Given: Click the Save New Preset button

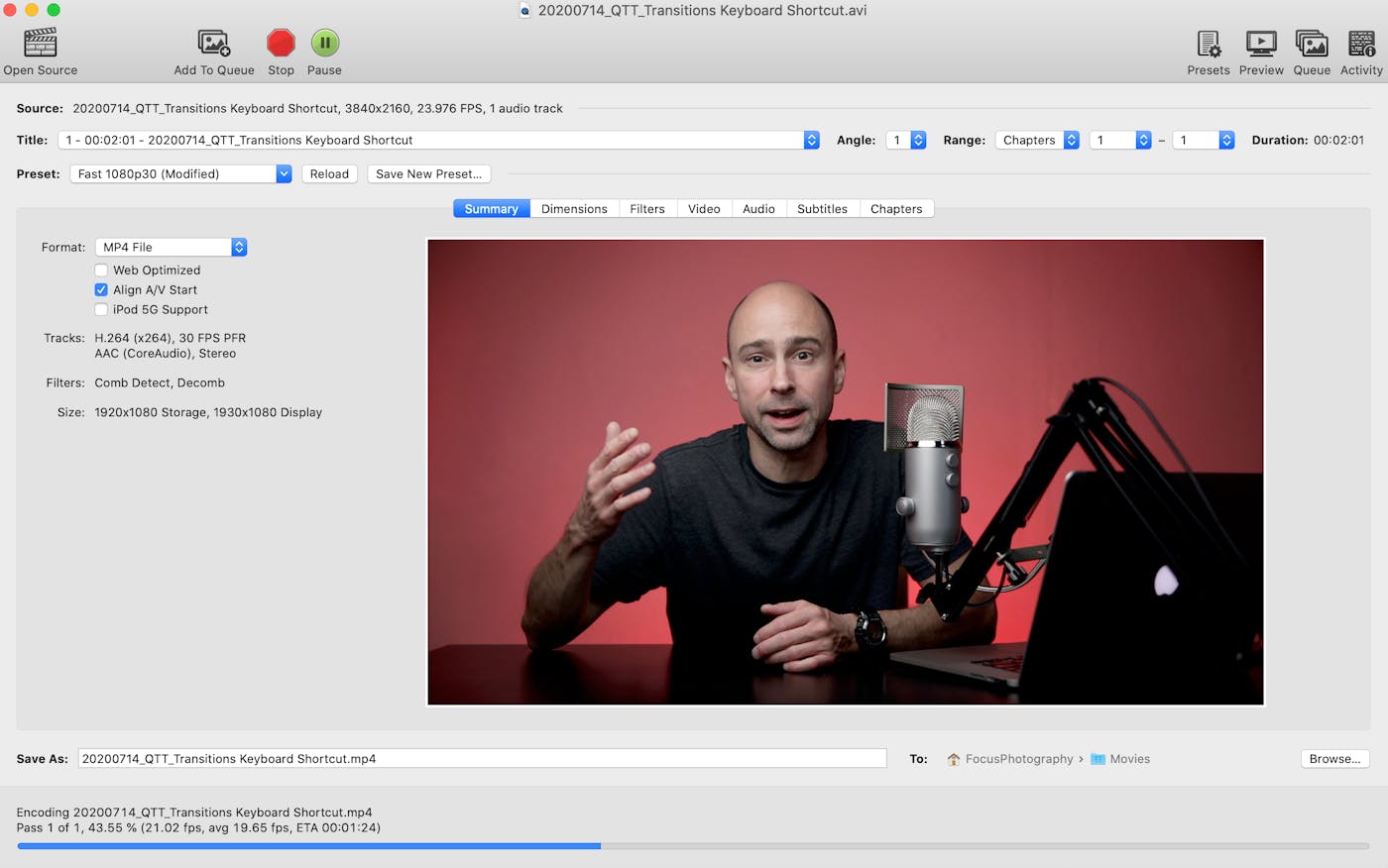Looking at the screenshot, I should point(428,174).
